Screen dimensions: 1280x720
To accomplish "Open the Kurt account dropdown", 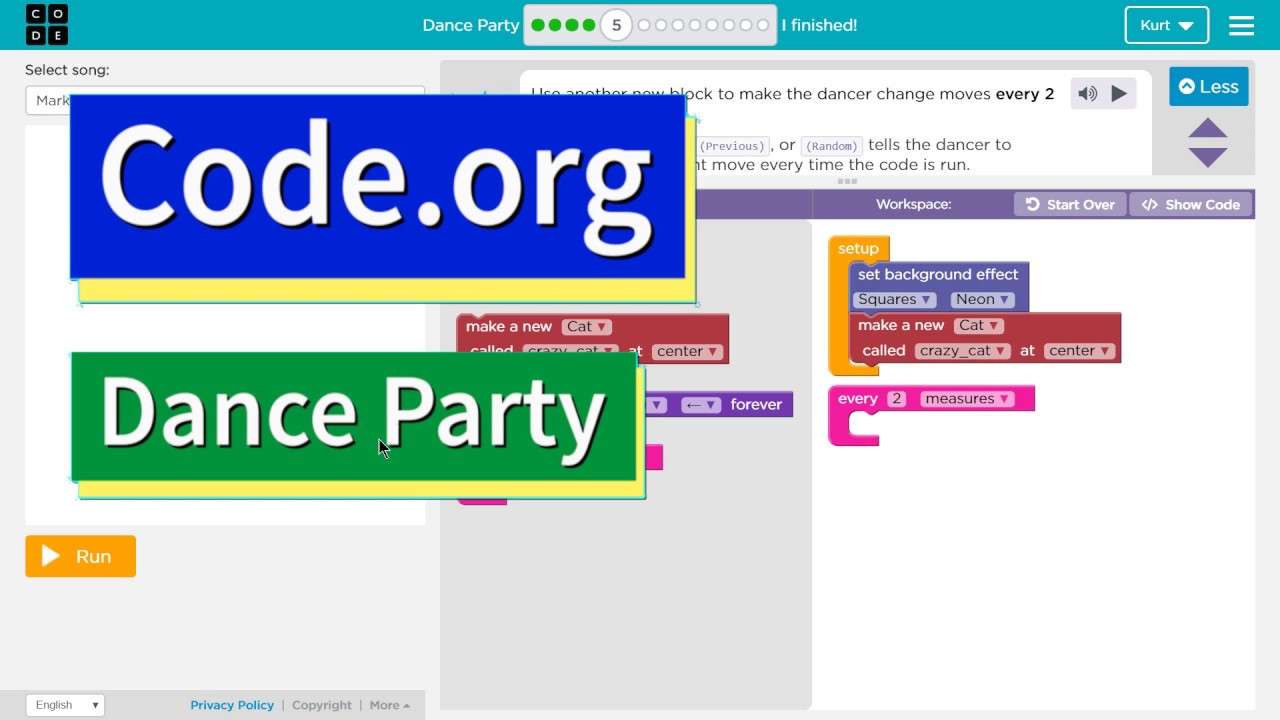I will pos(1166,25).
